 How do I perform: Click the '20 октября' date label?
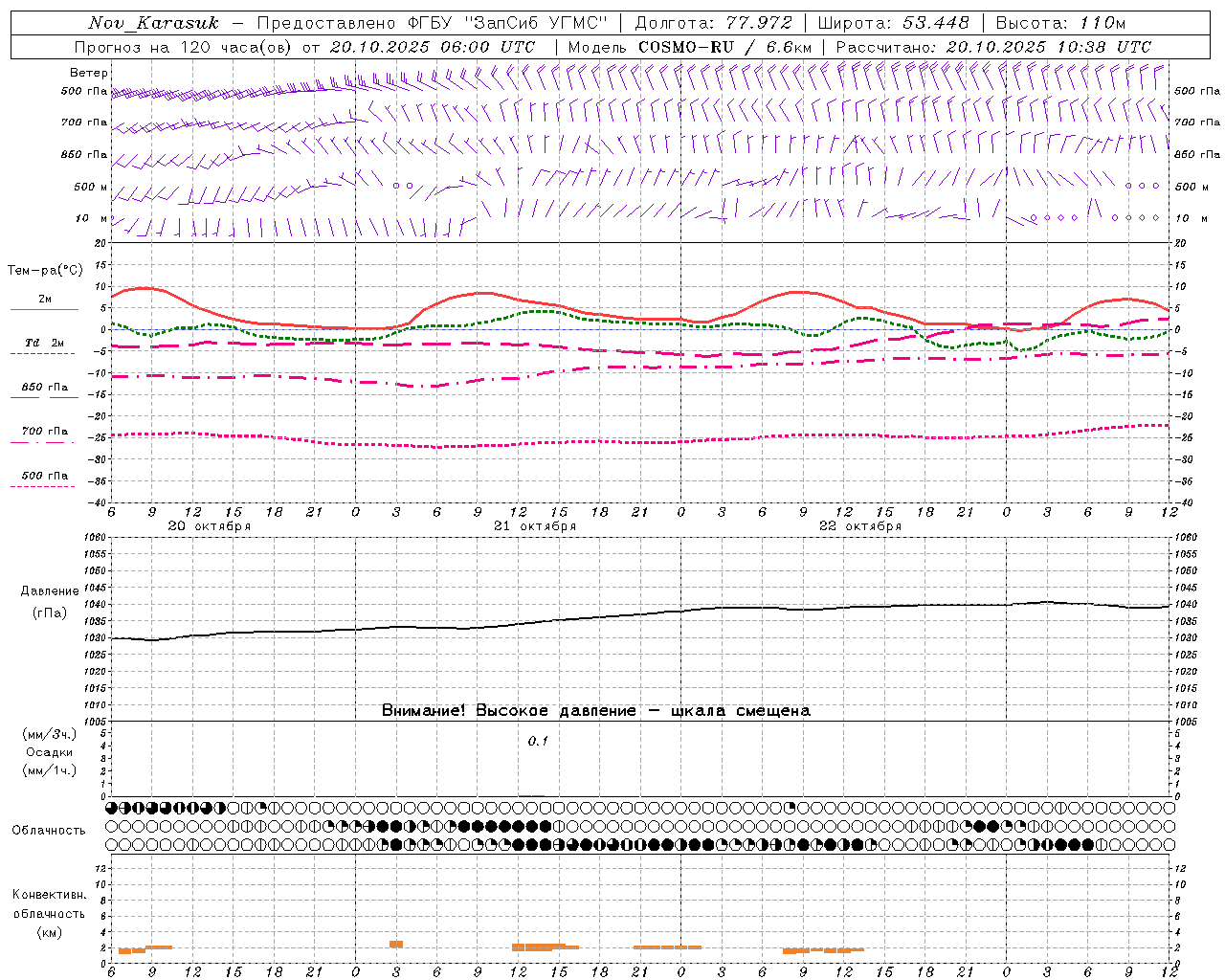coord(209,526)
